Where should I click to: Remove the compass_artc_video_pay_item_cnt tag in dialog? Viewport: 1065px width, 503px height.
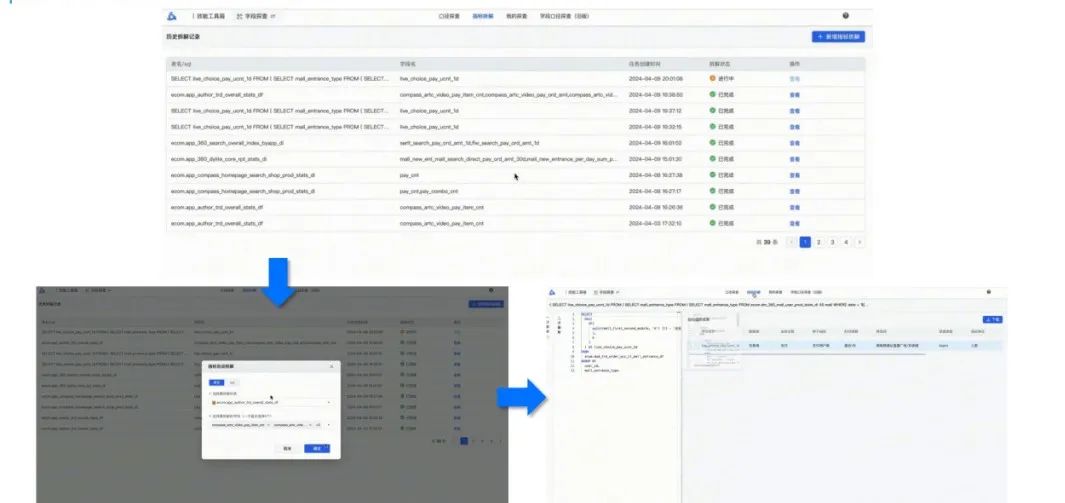pyautogui.click(x=268, y=425)
